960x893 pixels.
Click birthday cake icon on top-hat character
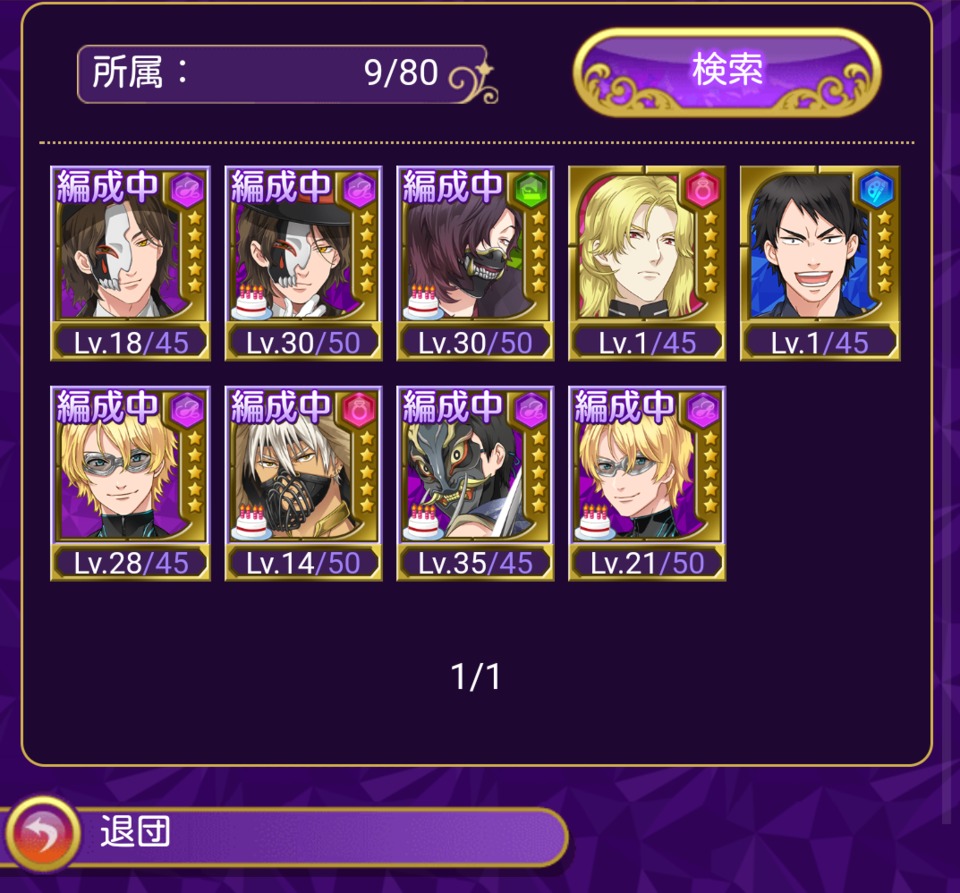click(x=251, y=302)
